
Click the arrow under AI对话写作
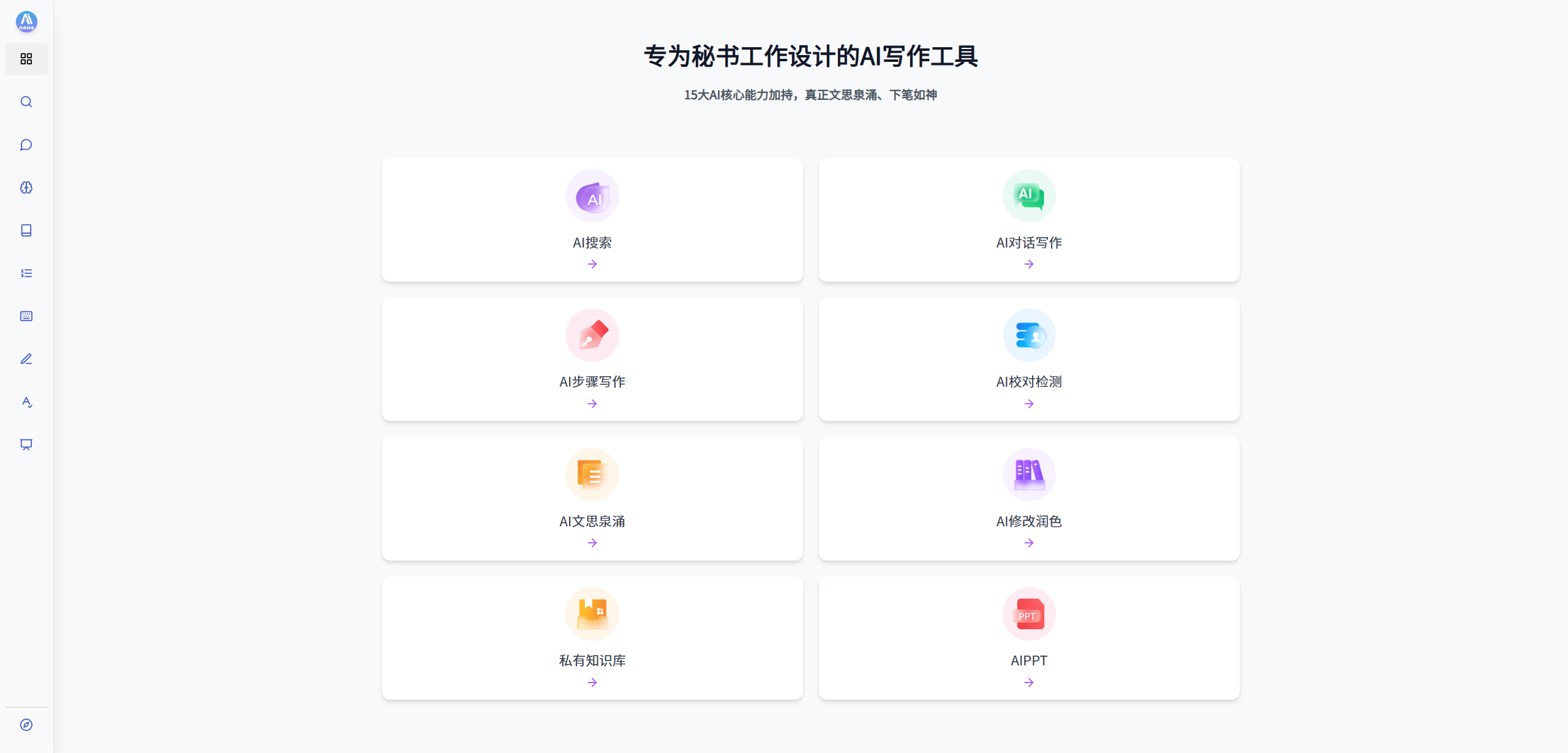1029,264
